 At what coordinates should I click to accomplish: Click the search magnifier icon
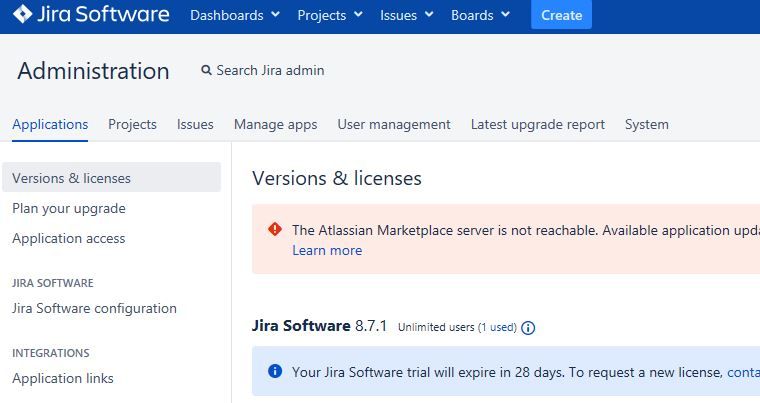pos(206,70)
